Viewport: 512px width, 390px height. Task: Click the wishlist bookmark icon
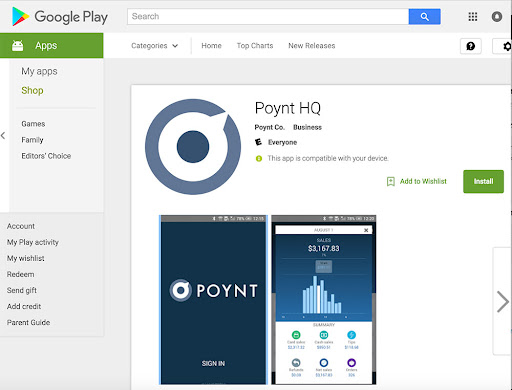391,181
